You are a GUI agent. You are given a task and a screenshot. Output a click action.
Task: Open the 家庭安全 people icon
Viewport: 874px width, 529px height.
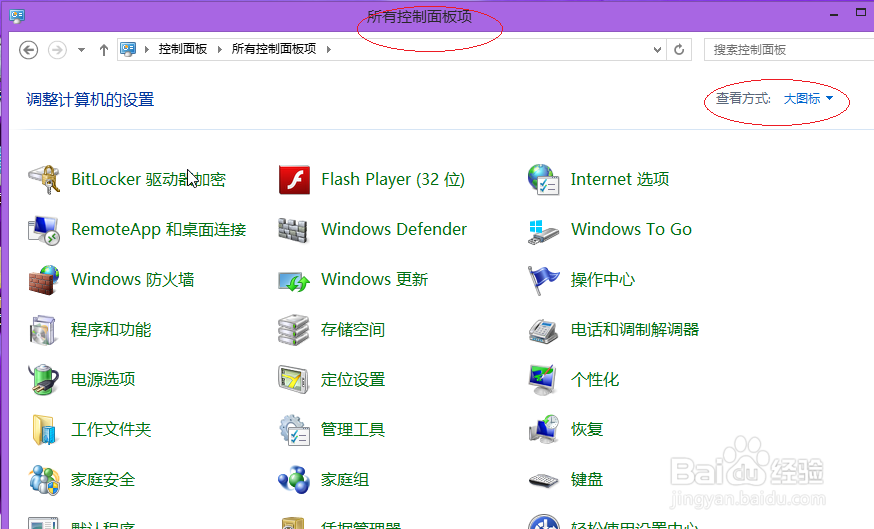tap(44, 480)
